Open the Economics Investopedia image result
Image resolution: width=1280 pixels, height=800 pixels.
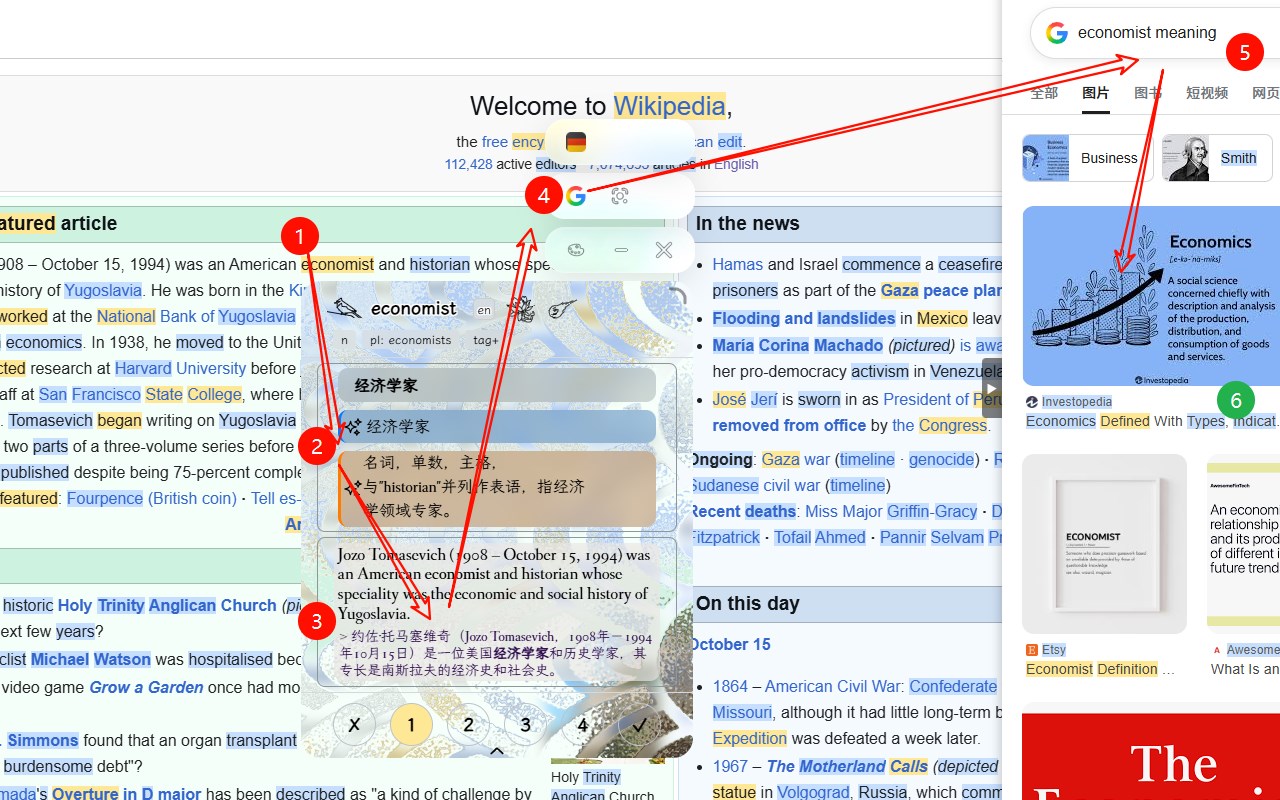tap(1151, 296)
